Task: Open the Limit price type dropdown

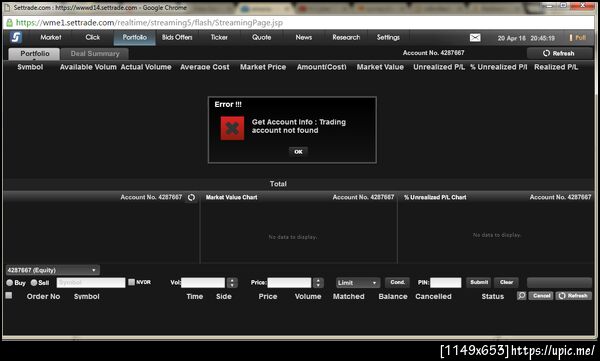Action: (x=358, y=283)
